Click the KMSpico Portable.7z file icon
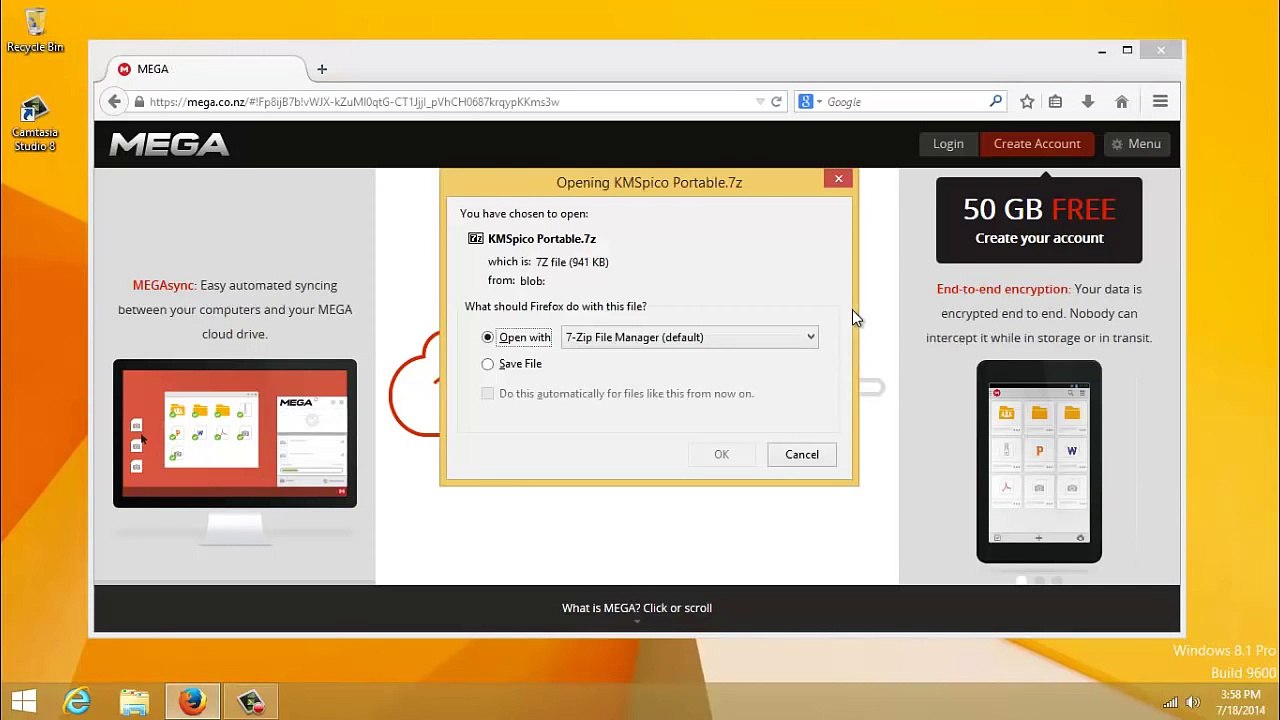Image resolution: width=1280 pixels, height=720 pixels. pyautogui.click(x=476, y=239)
